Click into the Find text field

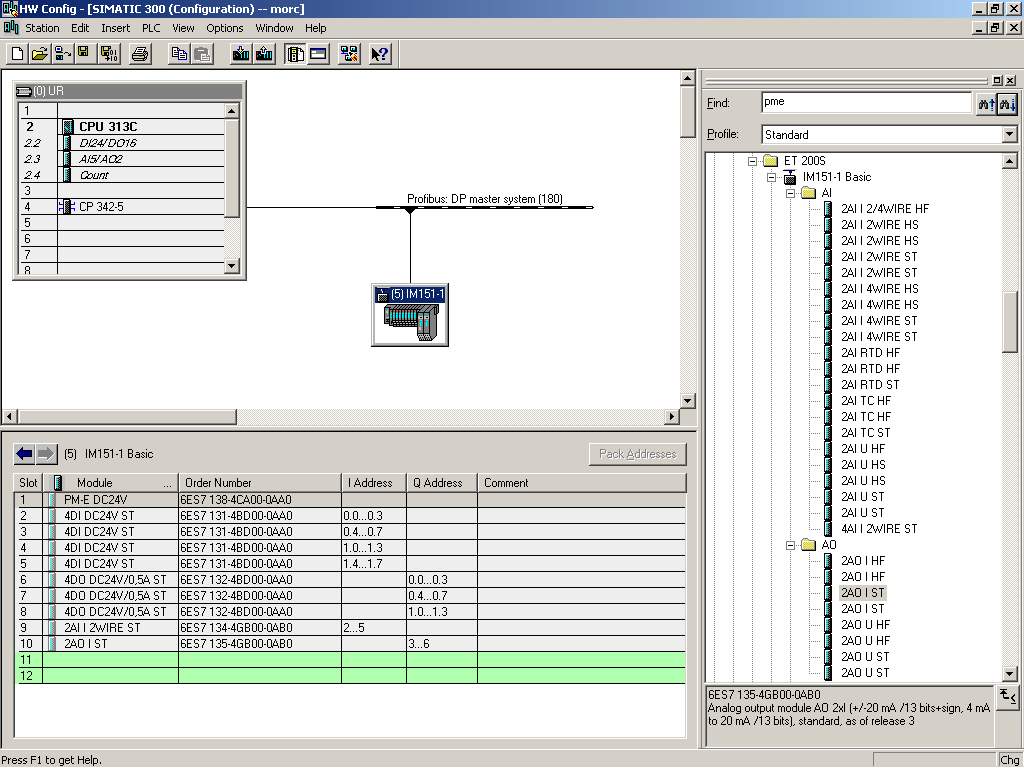point(865,102)
